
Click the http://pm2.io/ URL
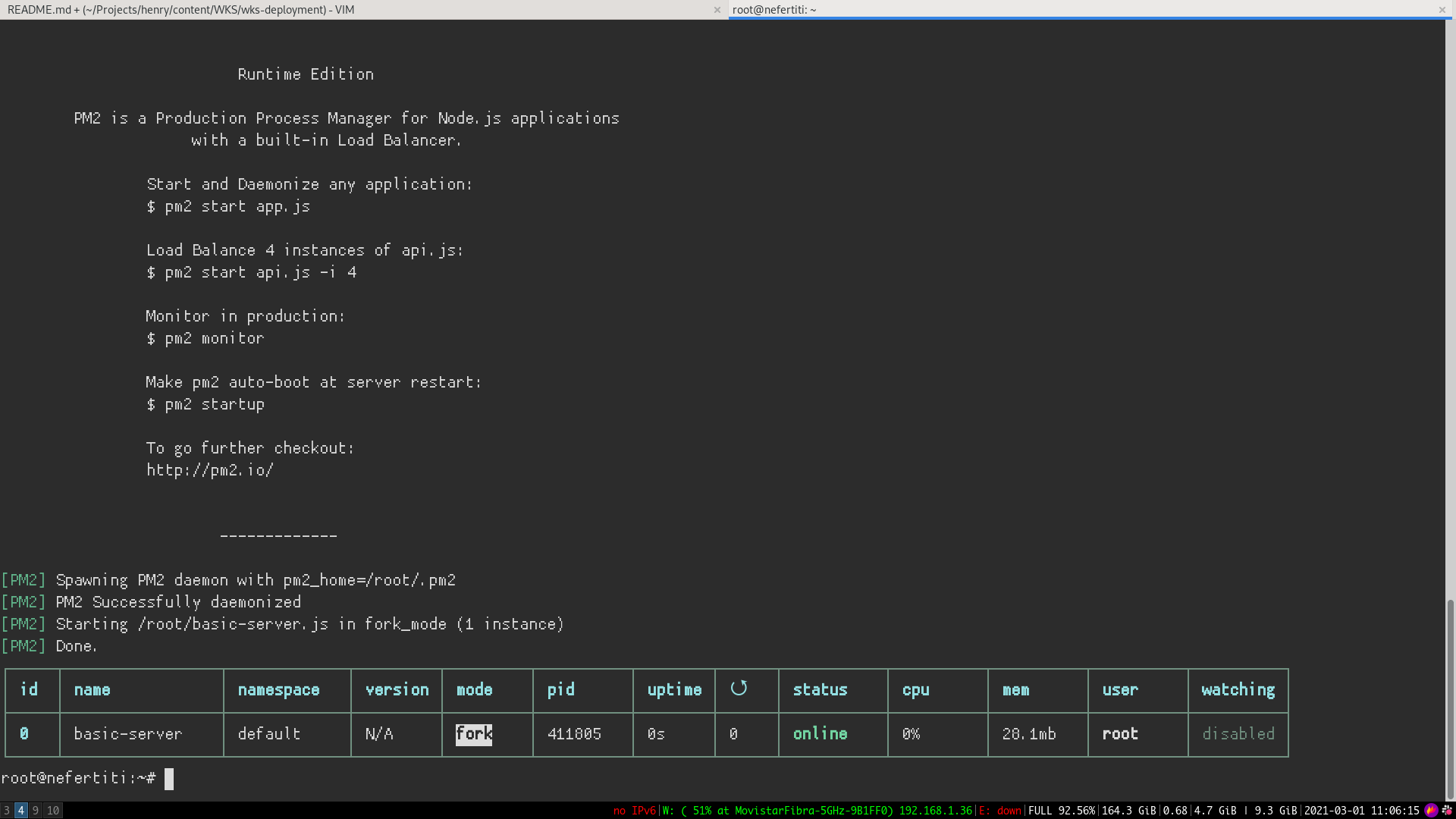pos(210,470)
